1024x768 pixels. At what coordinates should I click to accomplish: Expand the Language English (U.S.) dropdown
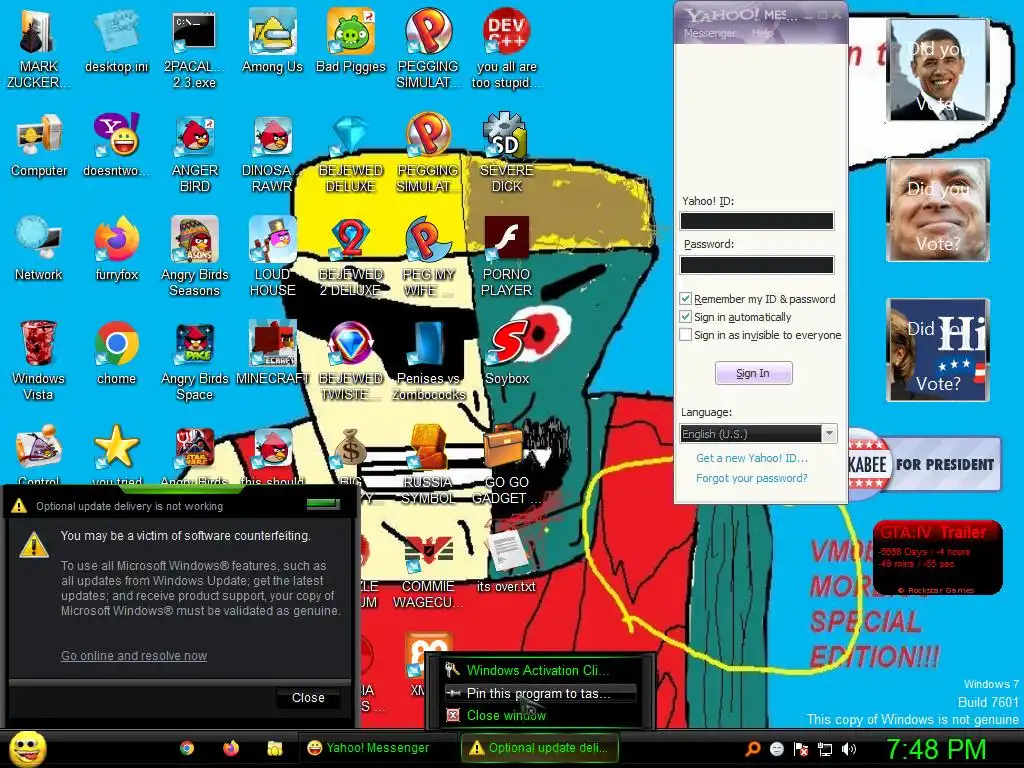829,434
